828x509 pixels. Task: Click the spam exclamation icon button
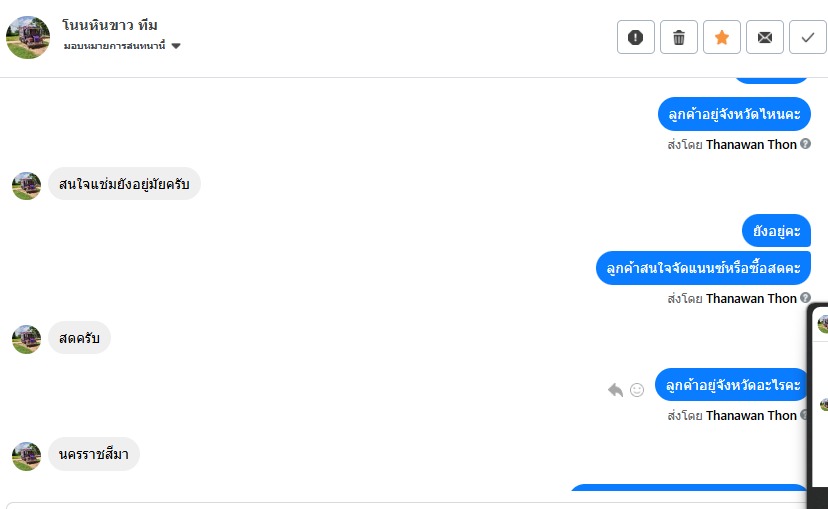pyautogui.click(x=636, y=38)
